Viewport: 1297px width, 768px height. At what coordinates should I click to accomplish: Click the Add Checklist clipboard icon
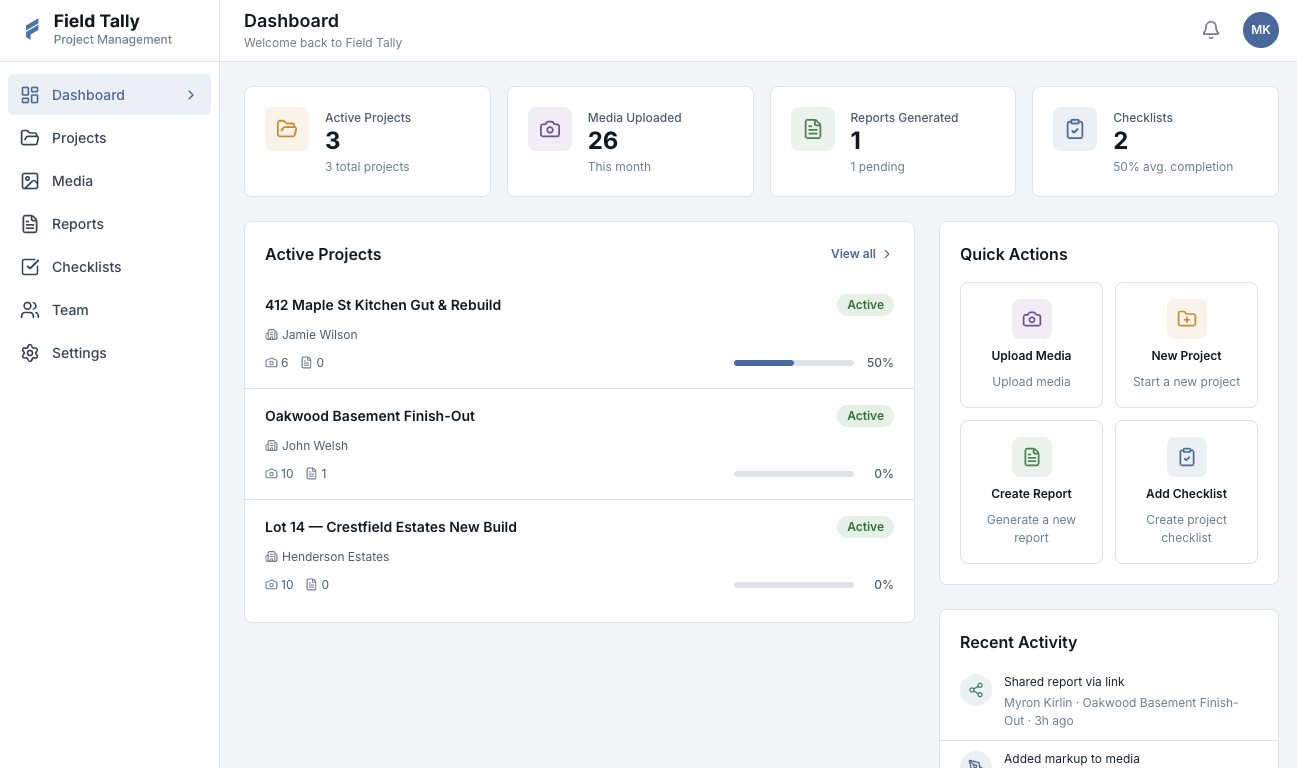1186,457
